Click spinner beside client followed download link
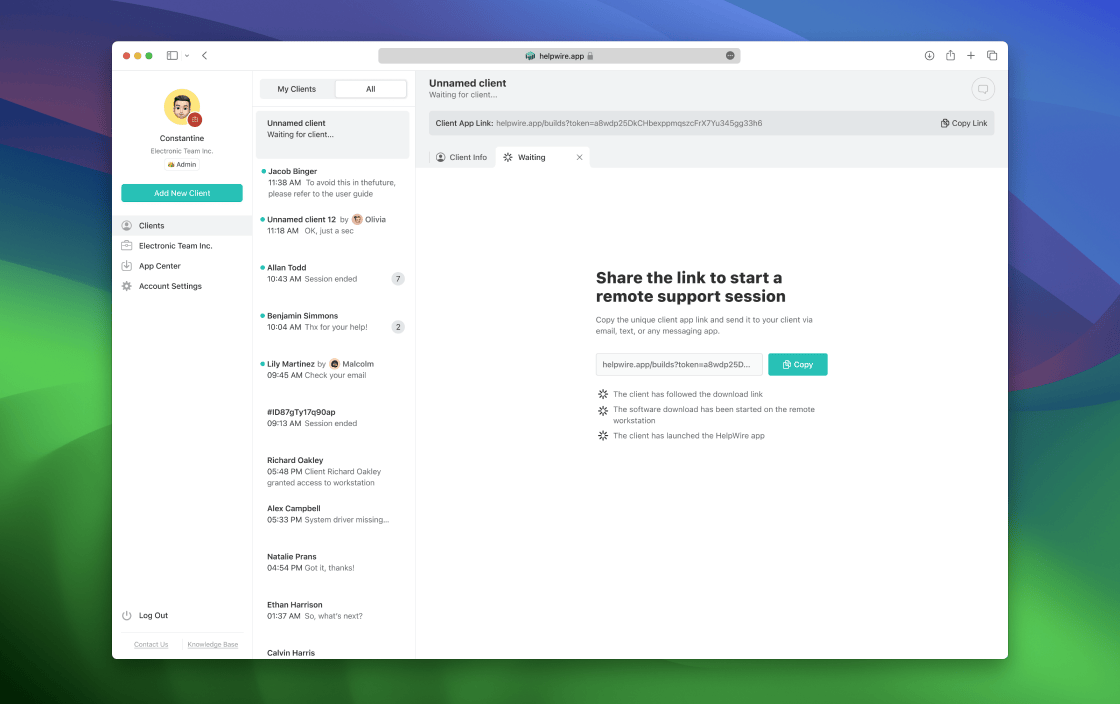 tap(603, 394)
